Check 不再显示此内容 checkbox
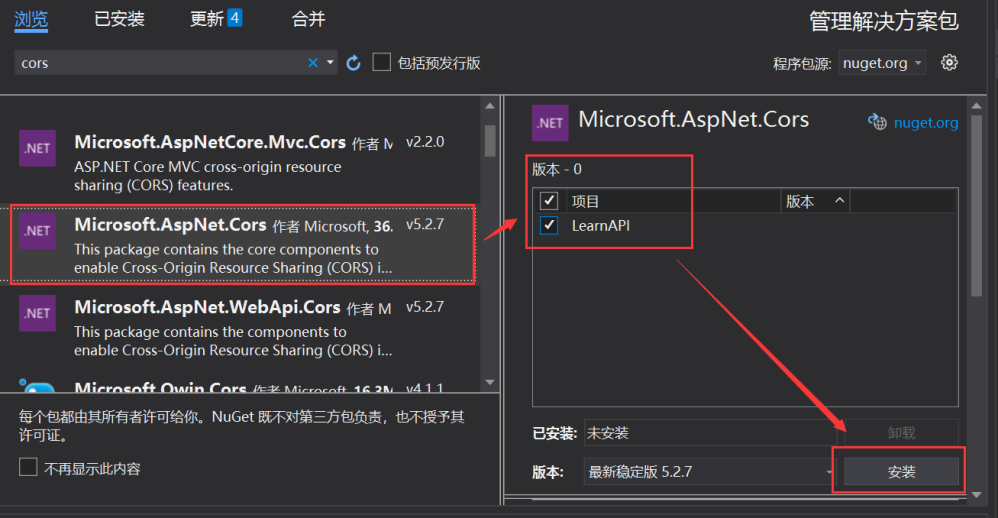This screenshot has height=518, width=998. pos(28,467)
